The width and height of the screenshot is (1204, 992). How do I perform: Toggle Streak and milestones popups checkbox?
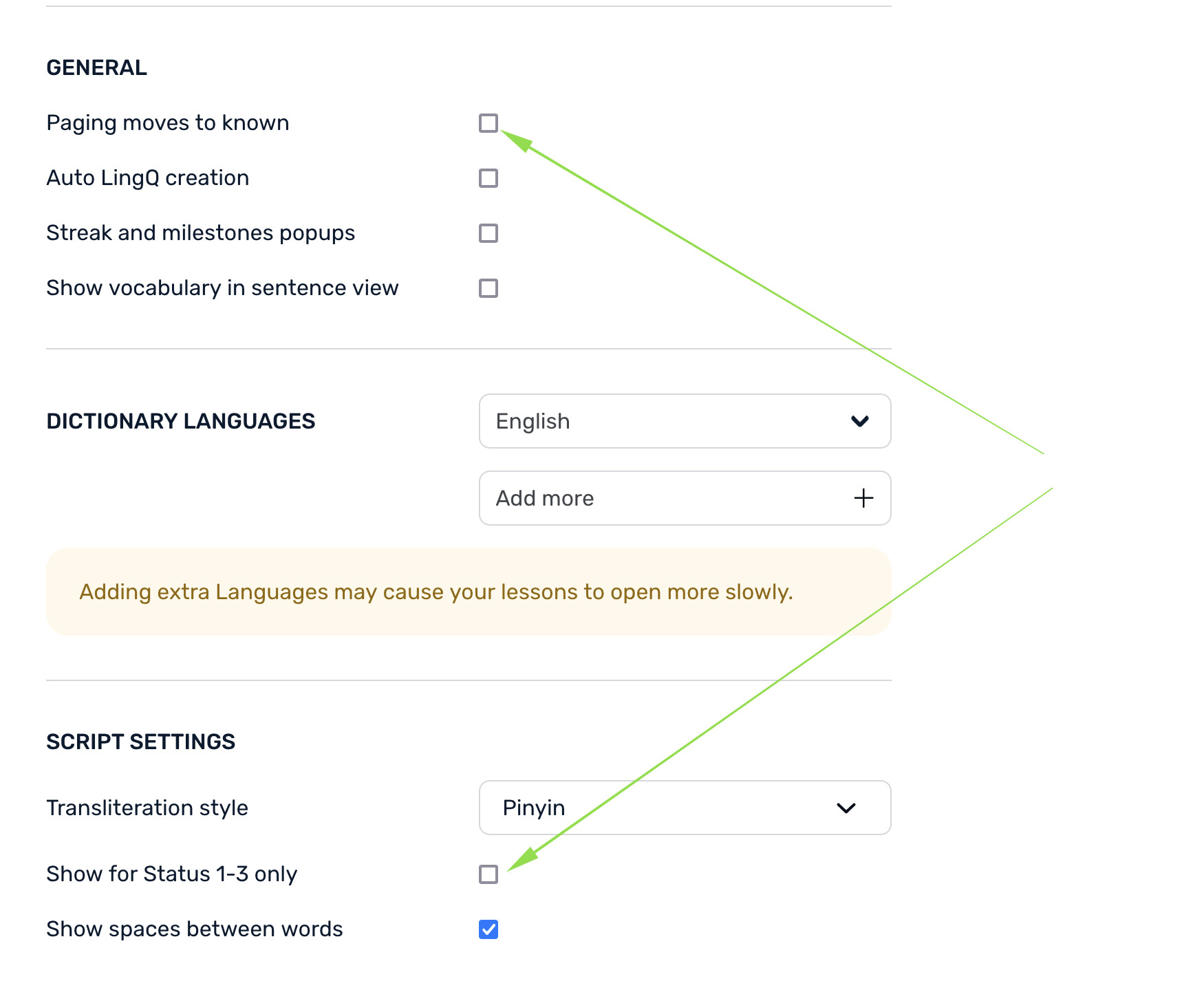pyautogui.click(x=488, y=233)
